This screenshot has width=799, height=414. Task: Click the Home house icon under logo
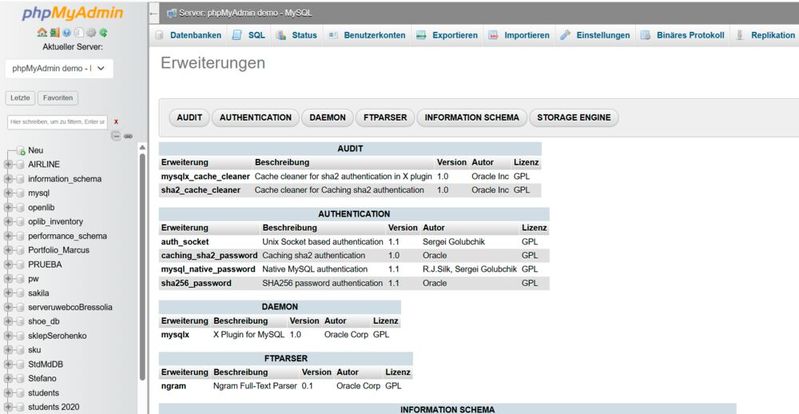[42, 33]
